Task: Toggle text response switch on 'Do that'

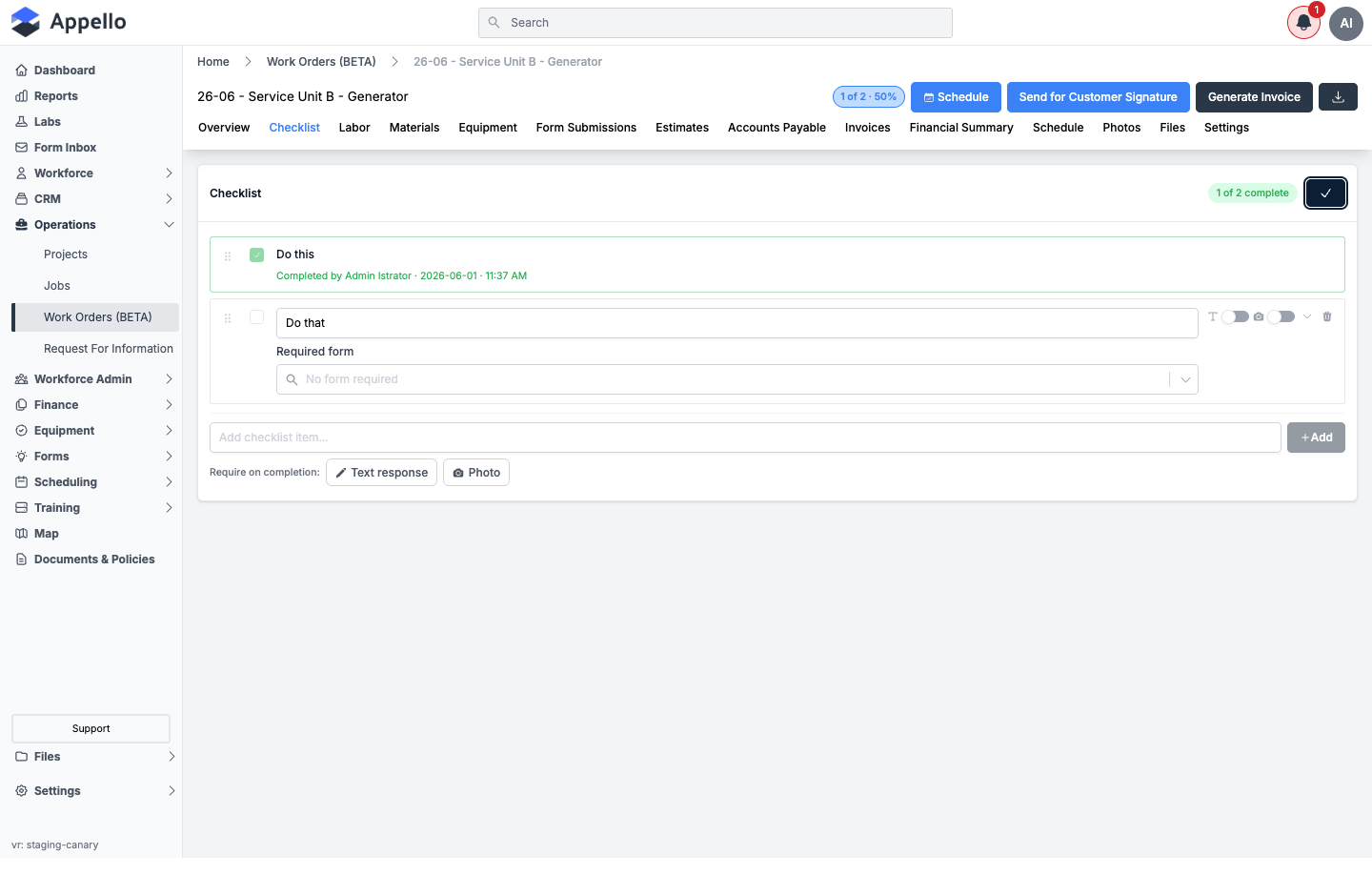Action: click(1235, 316)
